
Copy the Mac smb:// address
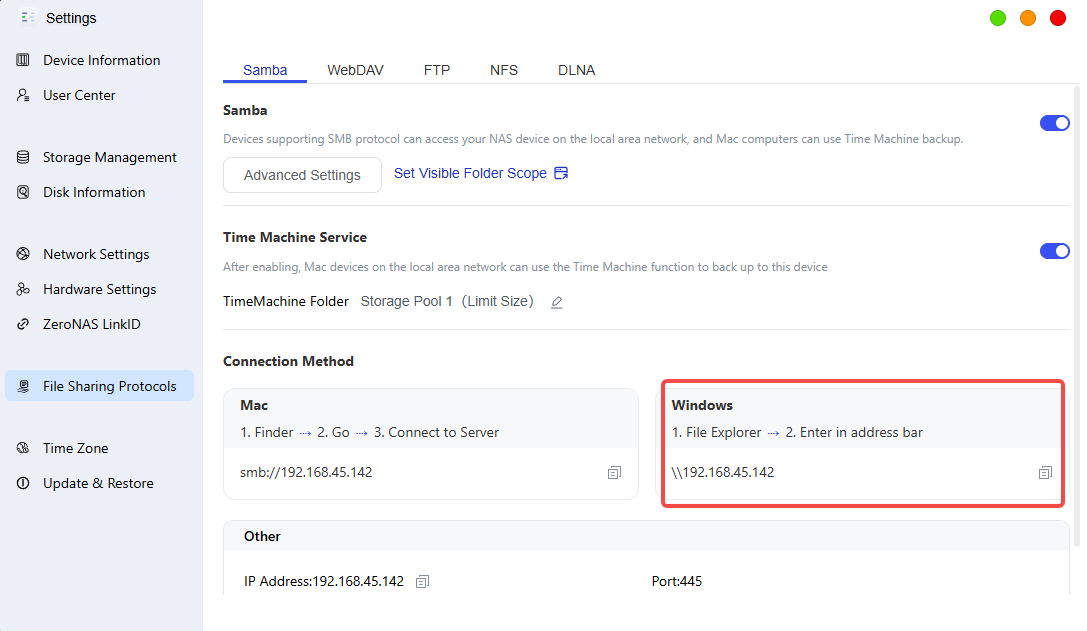614,473
